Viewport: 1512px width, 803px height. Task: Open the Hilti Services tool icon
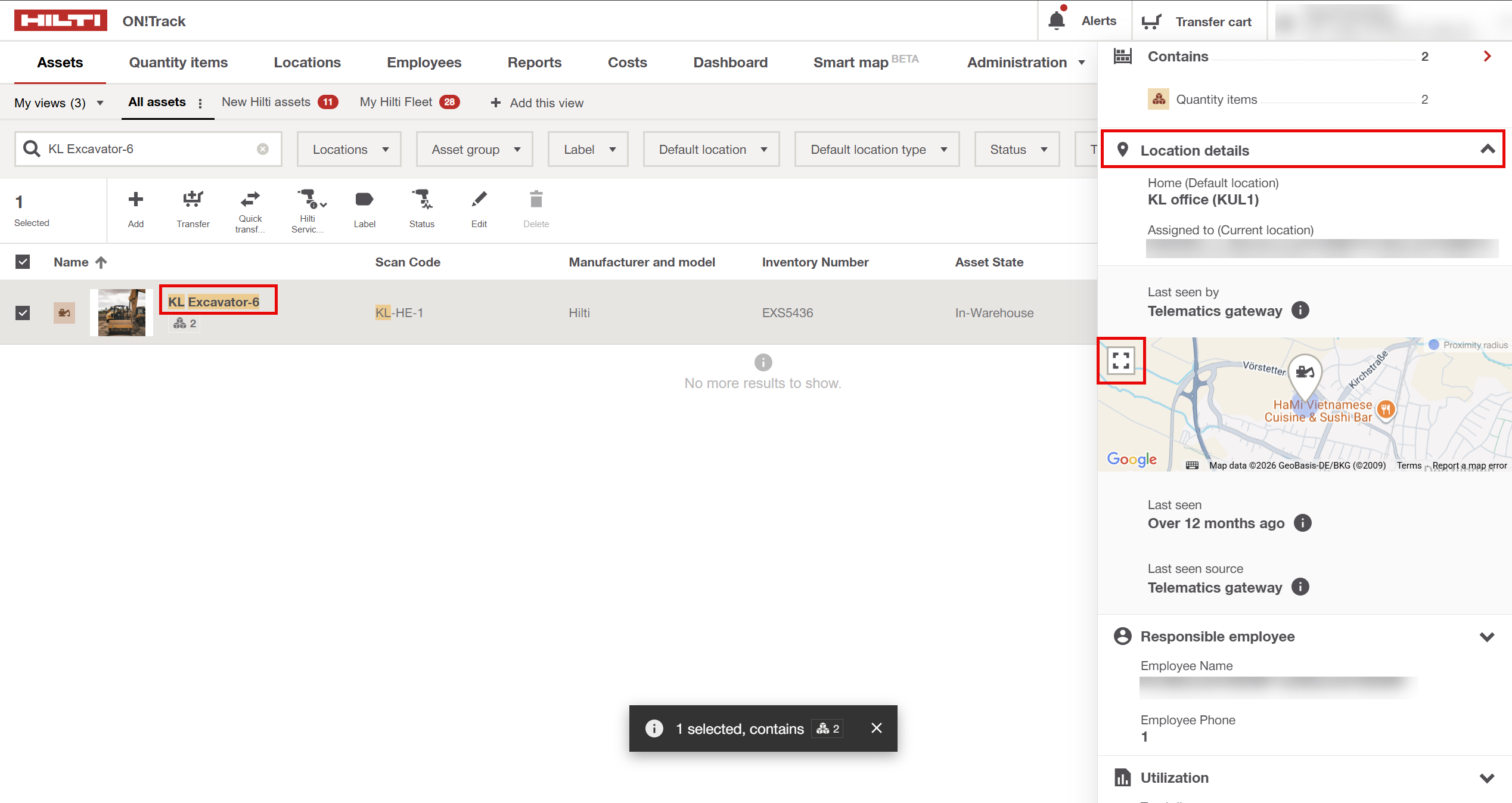(308, 199)
